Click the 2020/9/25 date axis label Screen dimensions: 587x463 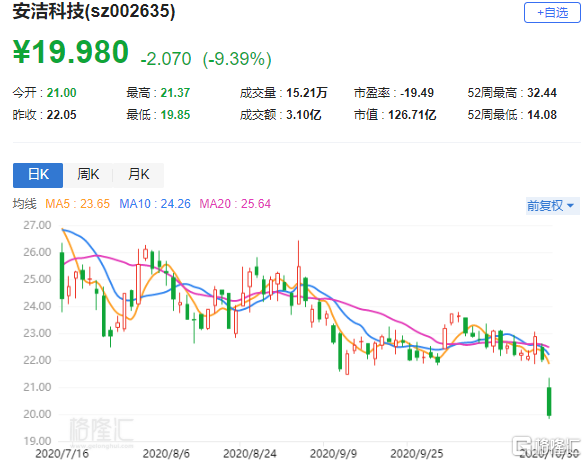click(417, 453)
